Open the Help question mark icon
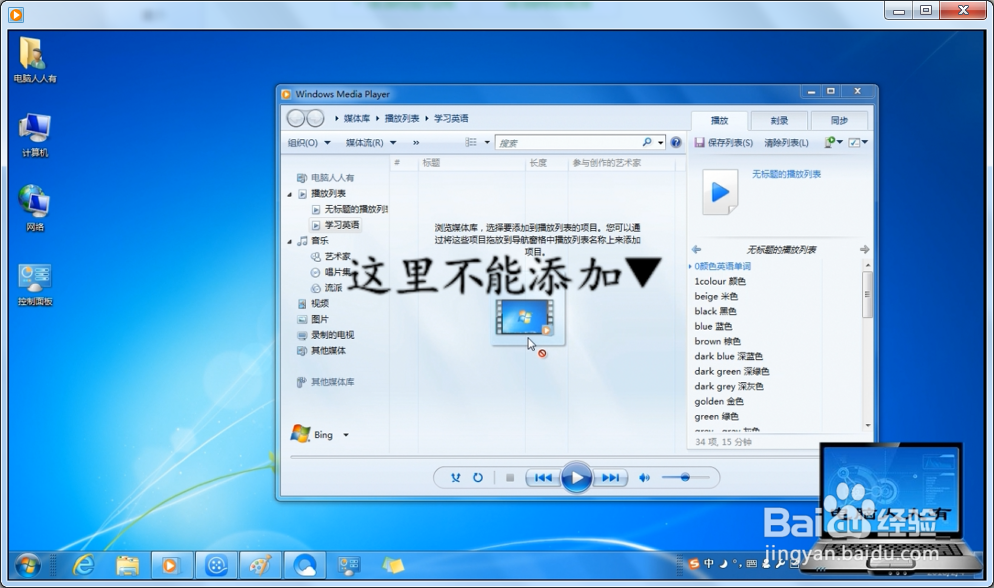The height and width of the screenshot is (588, 994). tap(676, 143)
